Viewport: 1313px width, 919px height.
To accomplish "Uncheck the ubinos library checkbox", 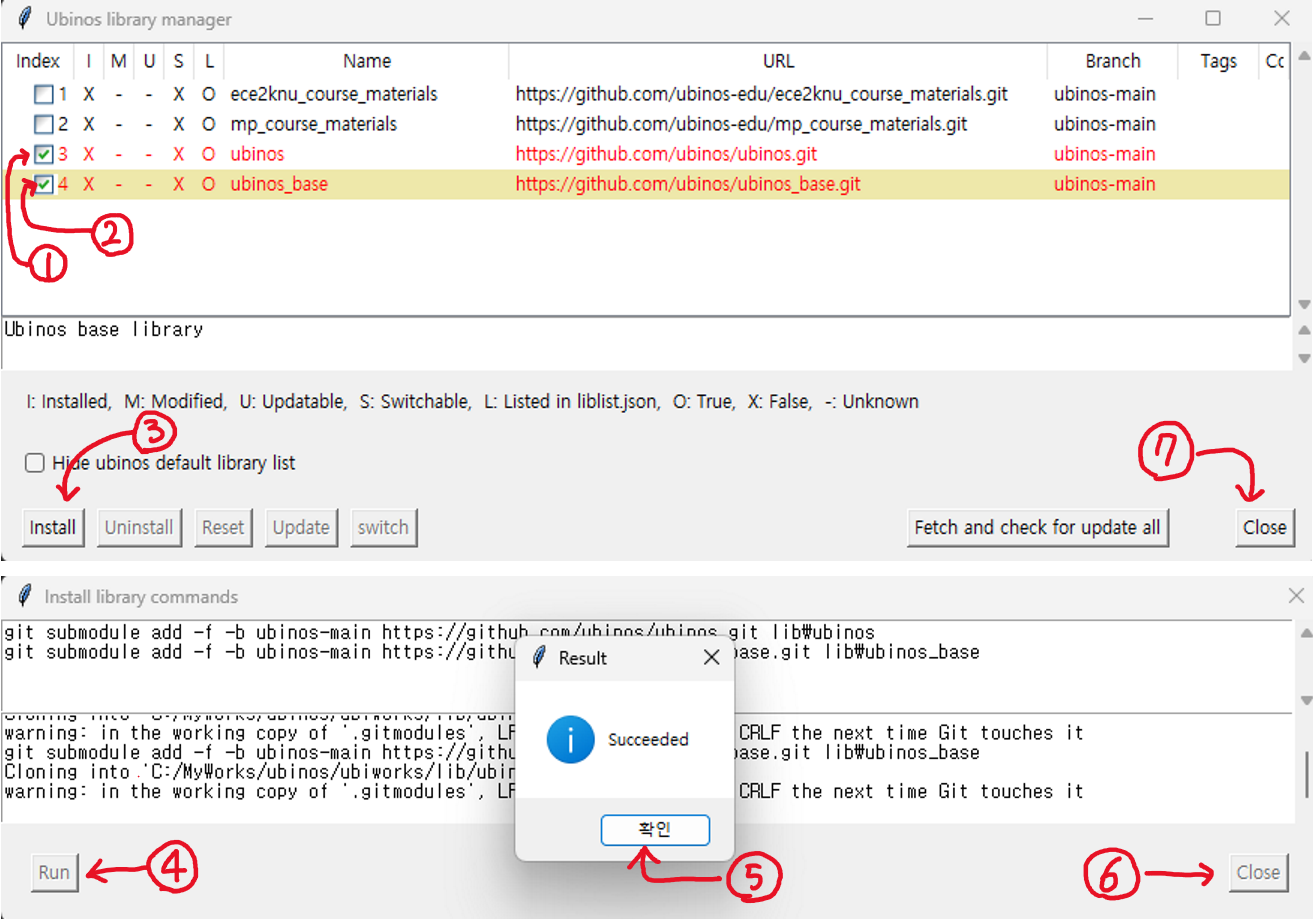I will [x=44, y=155].
